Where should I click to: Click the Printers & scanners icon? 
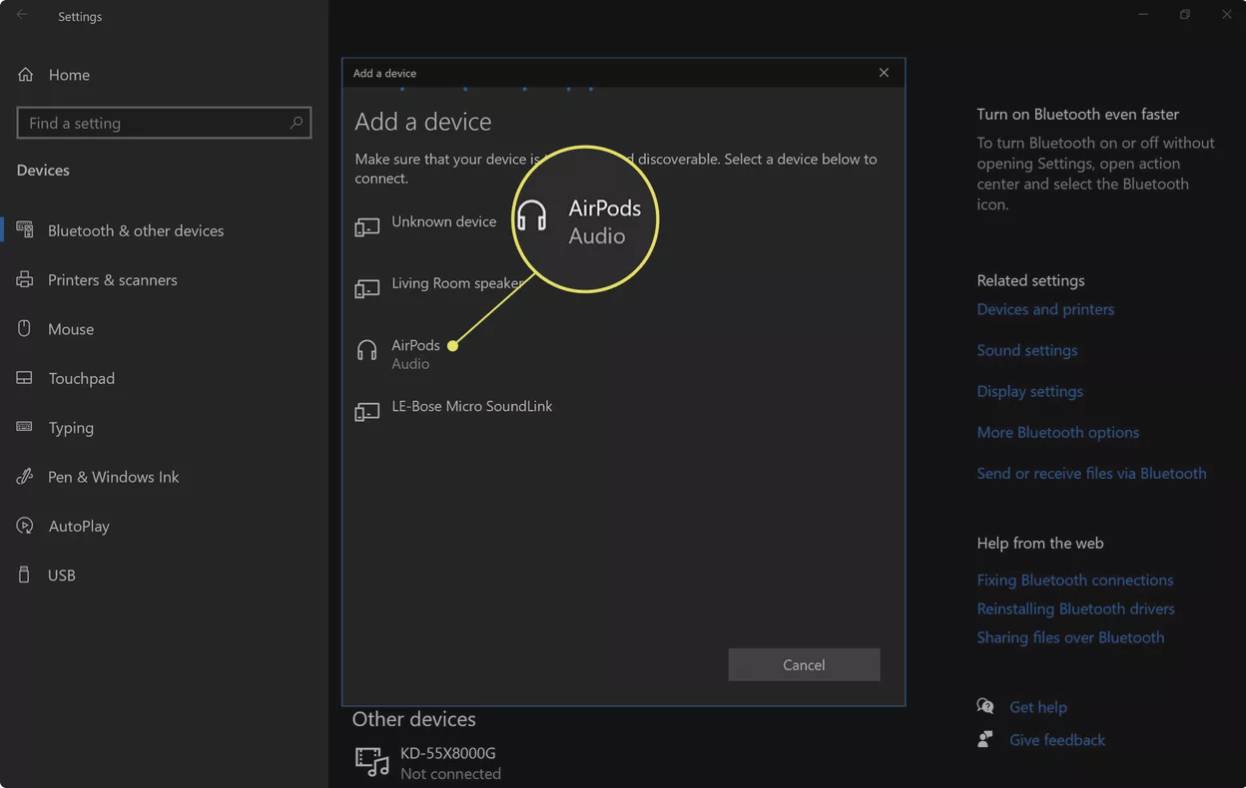[25, 280]
